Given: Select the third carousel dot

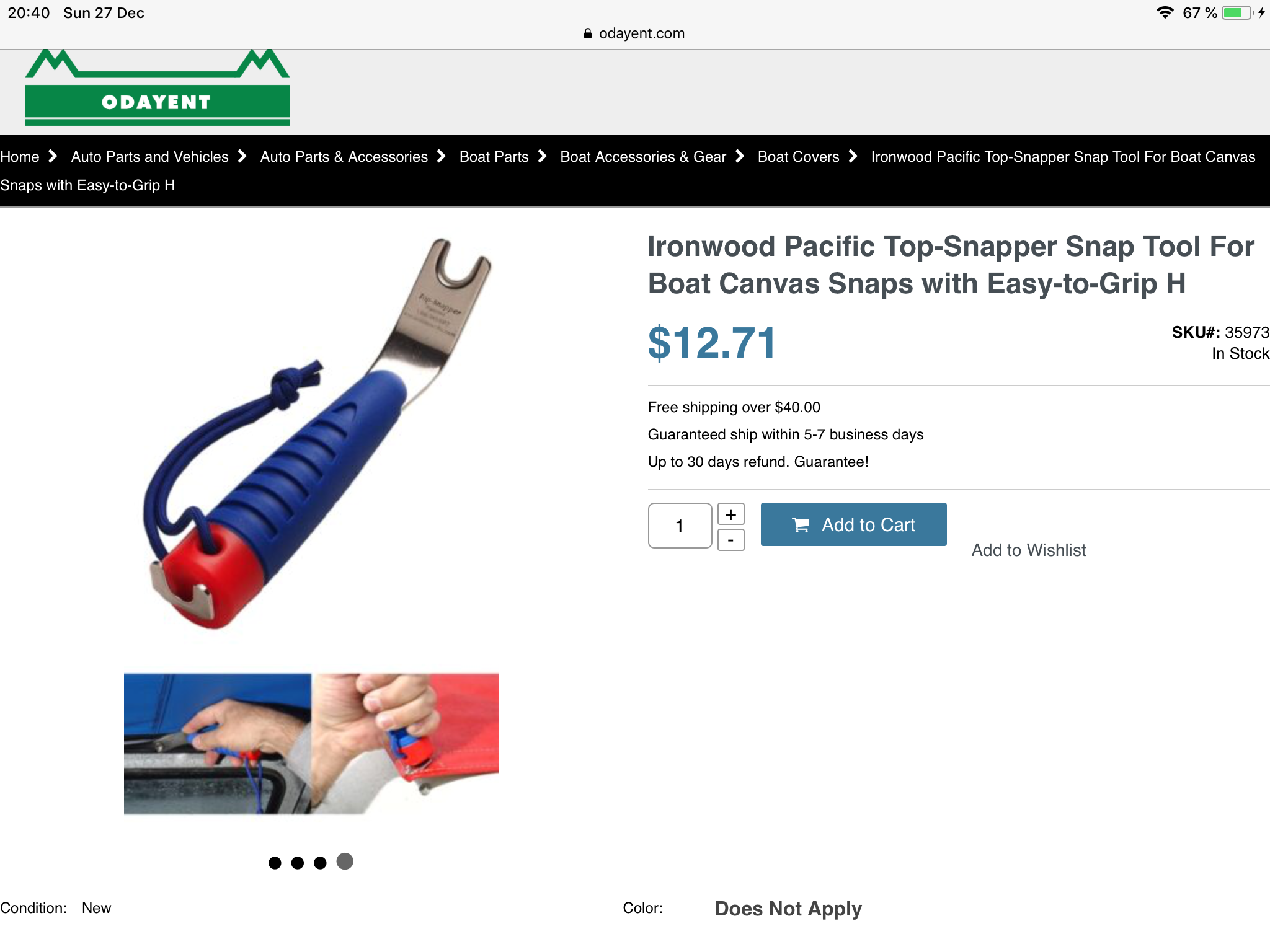Looking at the screenshot, I should 320,863.
